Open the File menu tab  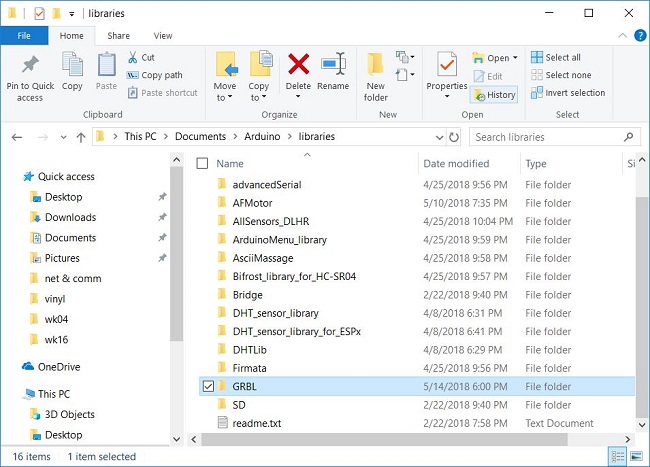[x=24, y=36]
